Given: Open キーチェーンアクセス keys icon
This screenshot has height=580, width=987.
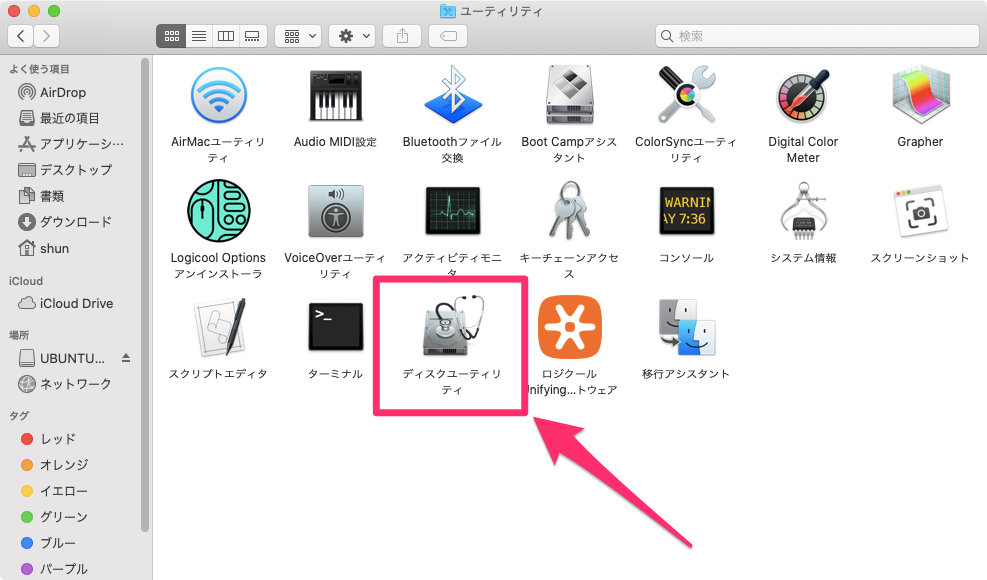Looking at the screenshot, I should (x=569, y=211).
